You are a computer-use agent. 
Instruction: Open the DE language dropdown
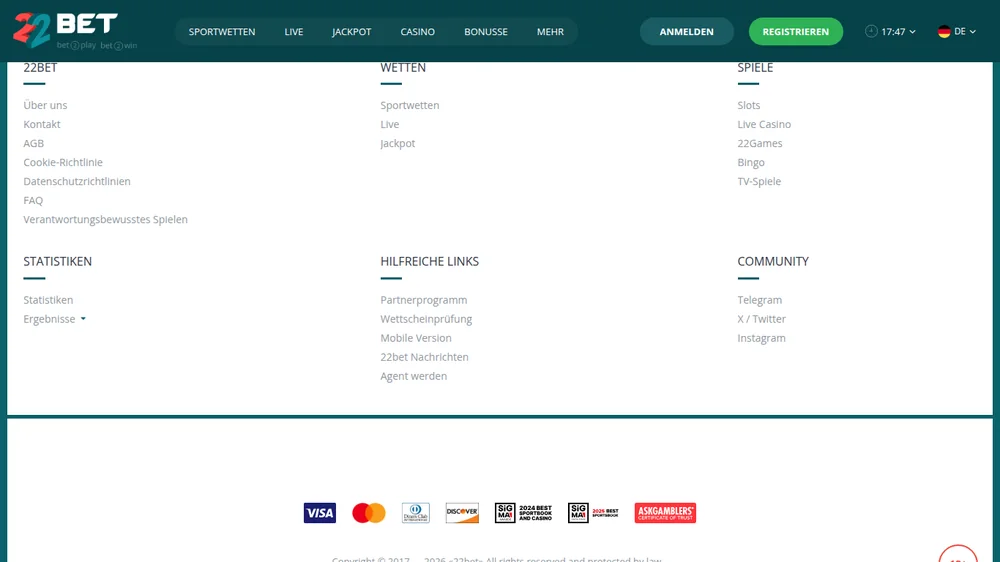957,31
